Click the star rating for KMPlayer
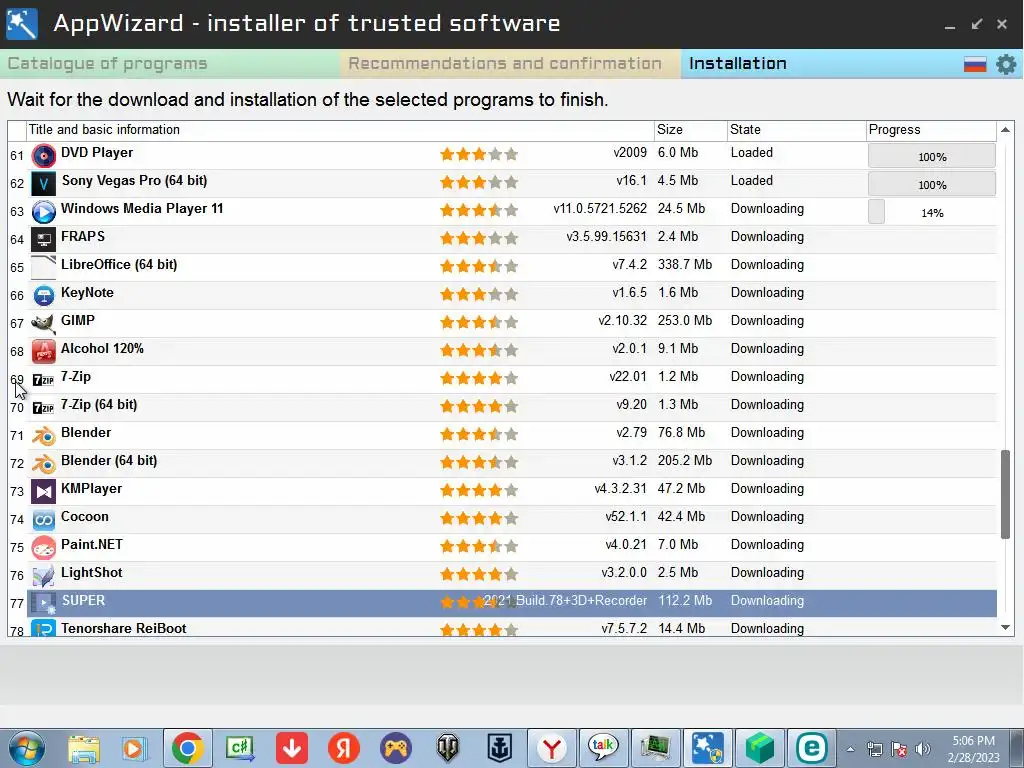This screenshot has height=768, width=1024. pos(479,490)
